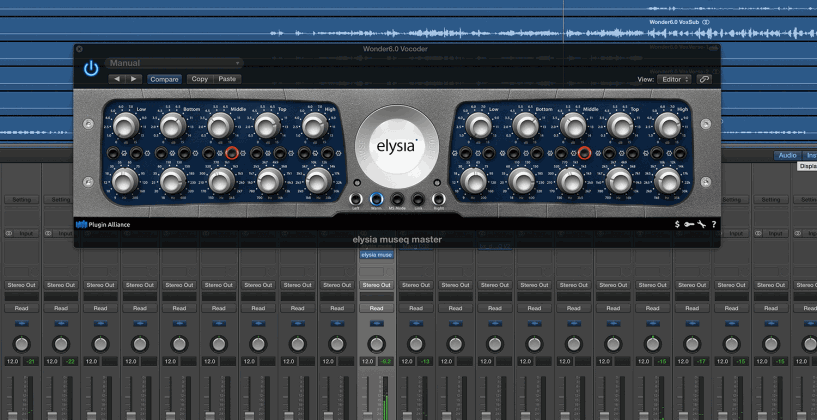Open help via the question mark icon
817x420 pixels.
[x=714, y=225]
